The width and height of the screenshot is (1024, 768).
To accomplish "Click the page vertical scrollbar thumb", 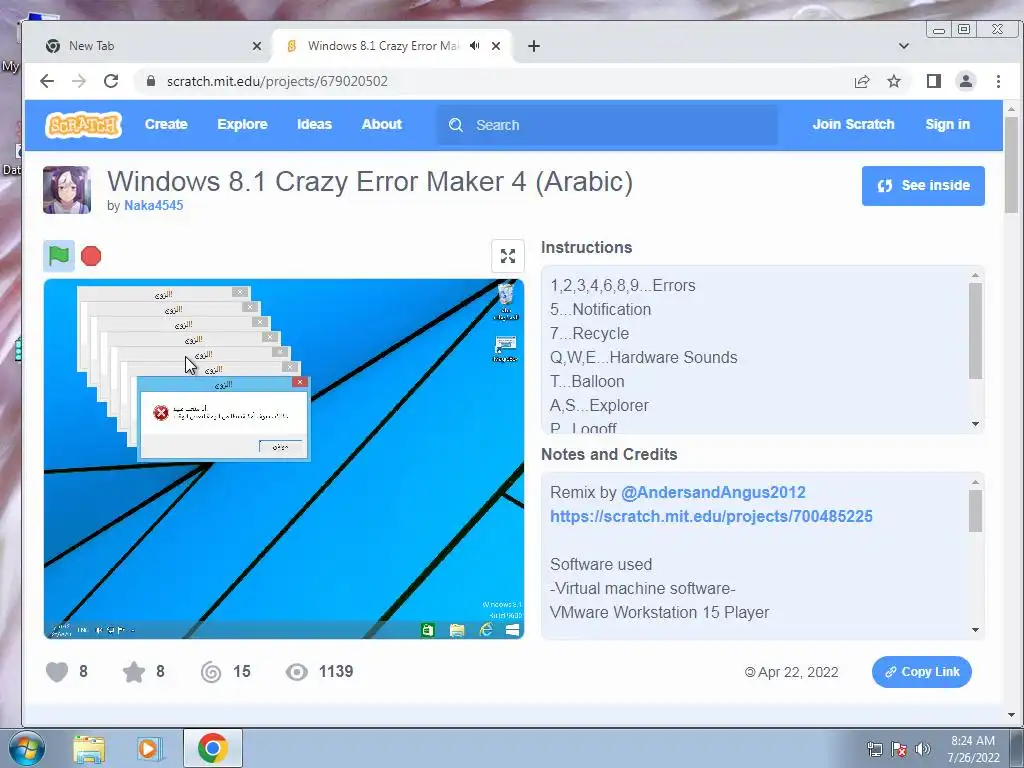I will [1012, 165].
